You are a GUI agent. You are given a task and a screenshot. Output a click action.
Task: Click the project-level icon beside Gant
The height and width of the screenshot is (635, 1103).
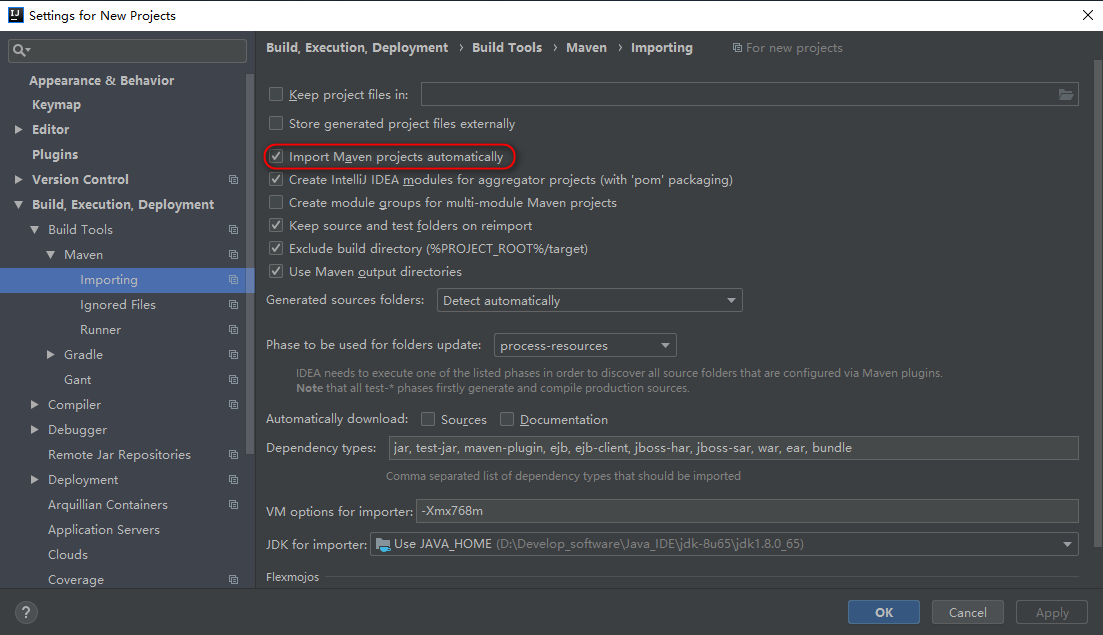click(234, 379)
